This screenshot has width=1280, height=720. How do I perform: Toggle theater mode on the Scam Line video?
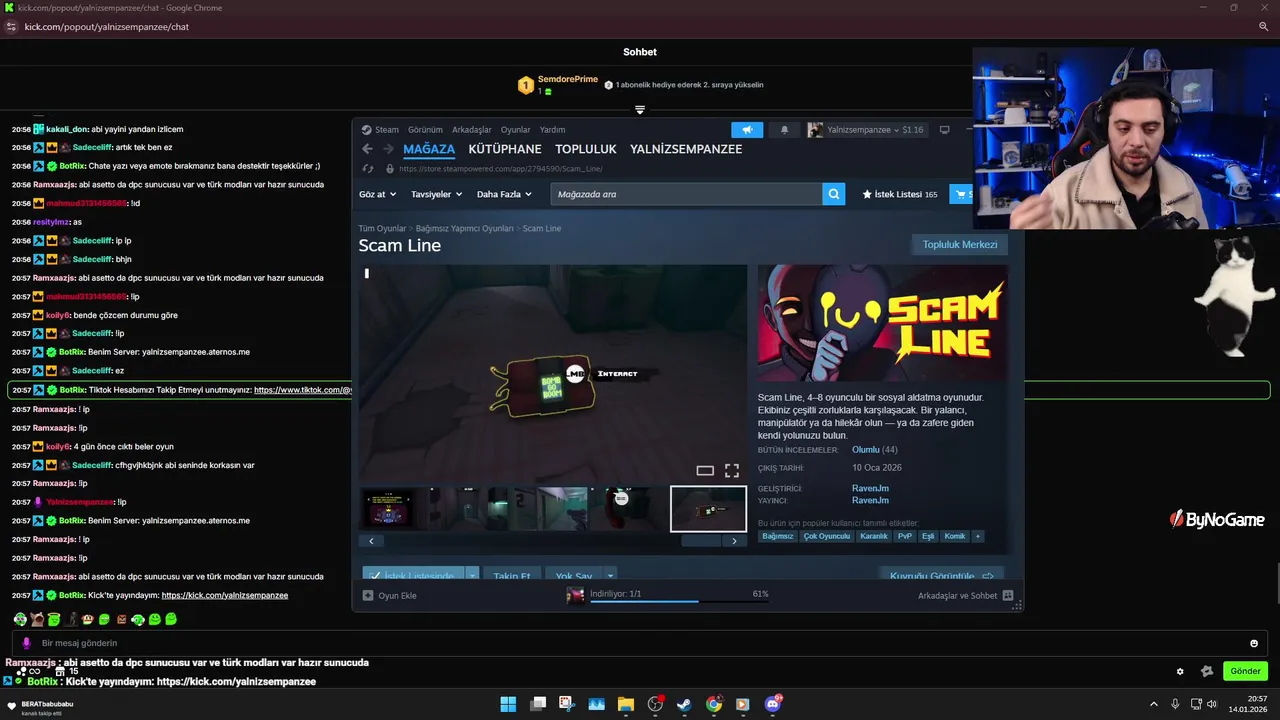pyautogui.click(x=705, y=470)
